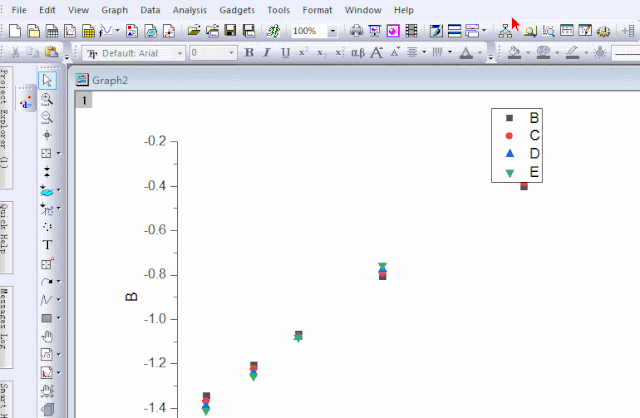Image resolution: width=640 pixels, height=418 pixels.
Task: Toggle Underline text formatting
Action: (x=285, y=52)
